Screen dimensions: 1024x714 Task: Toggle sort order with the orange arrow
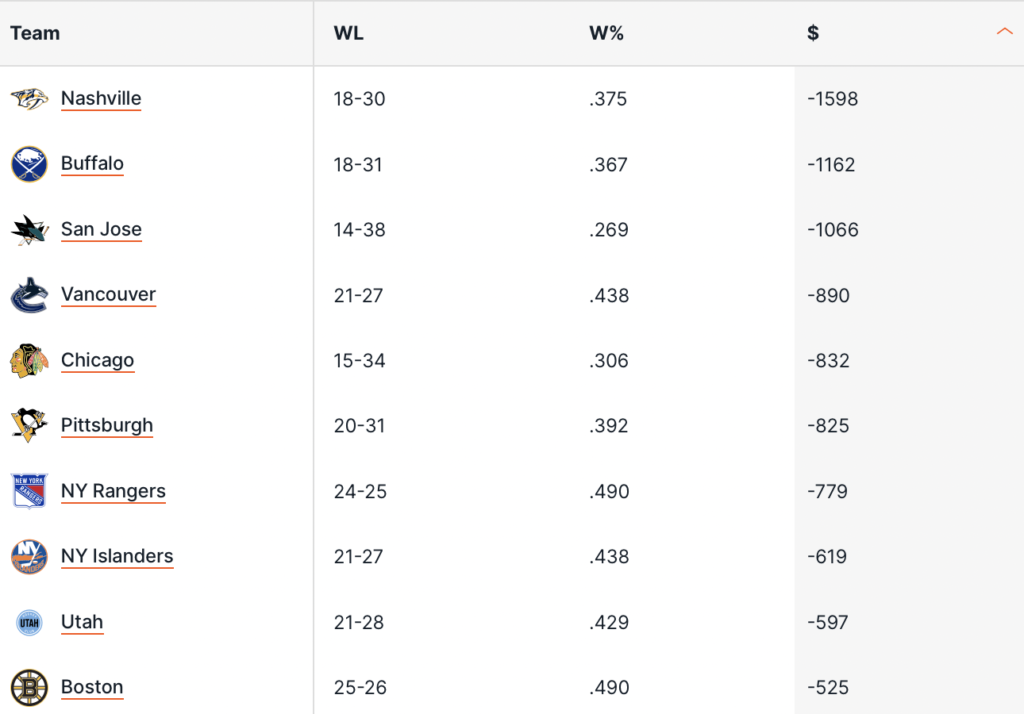[x=1004, y=33]
